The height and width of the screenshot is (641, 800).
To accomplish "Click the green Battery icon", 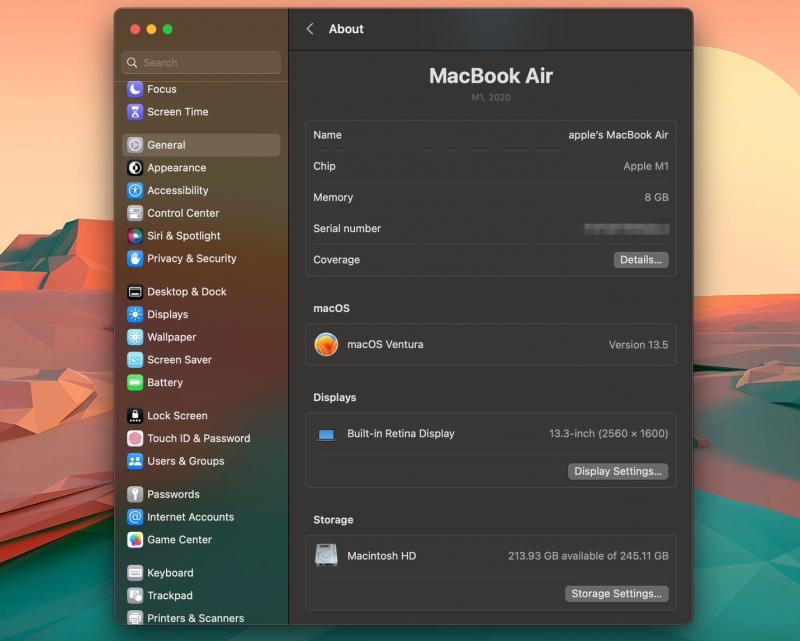I will point(135,382).
